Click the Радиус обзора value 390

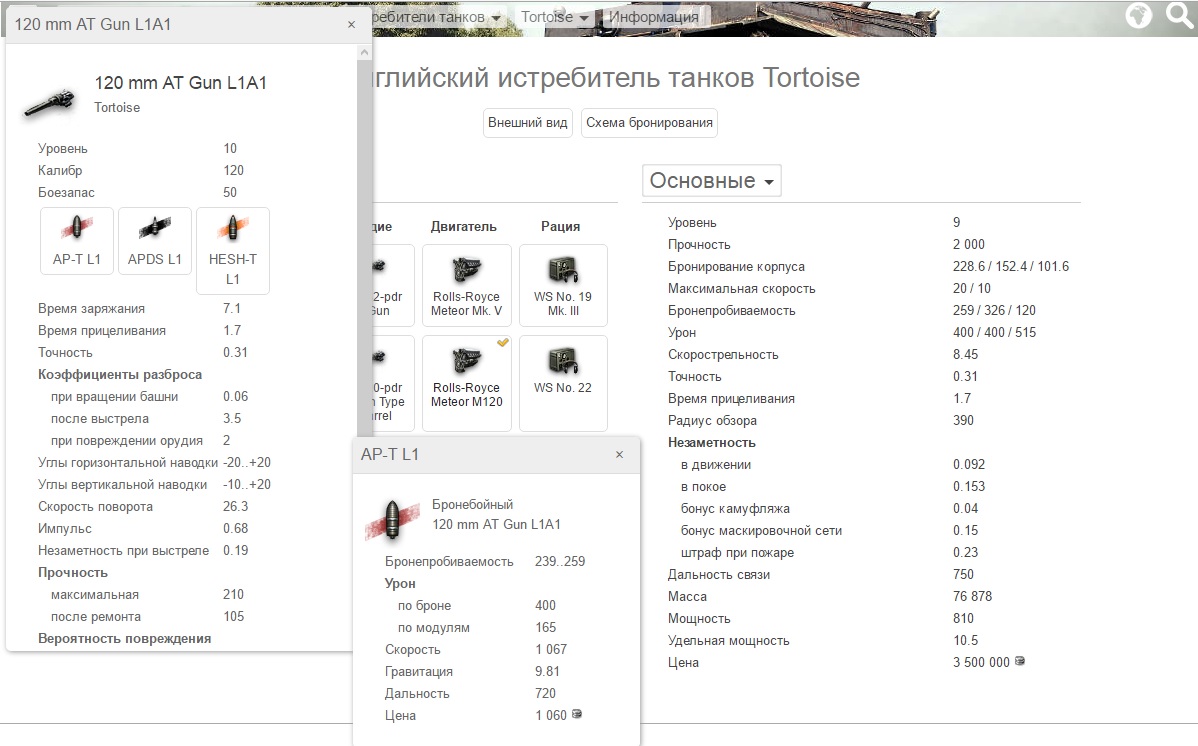[963, 420]
